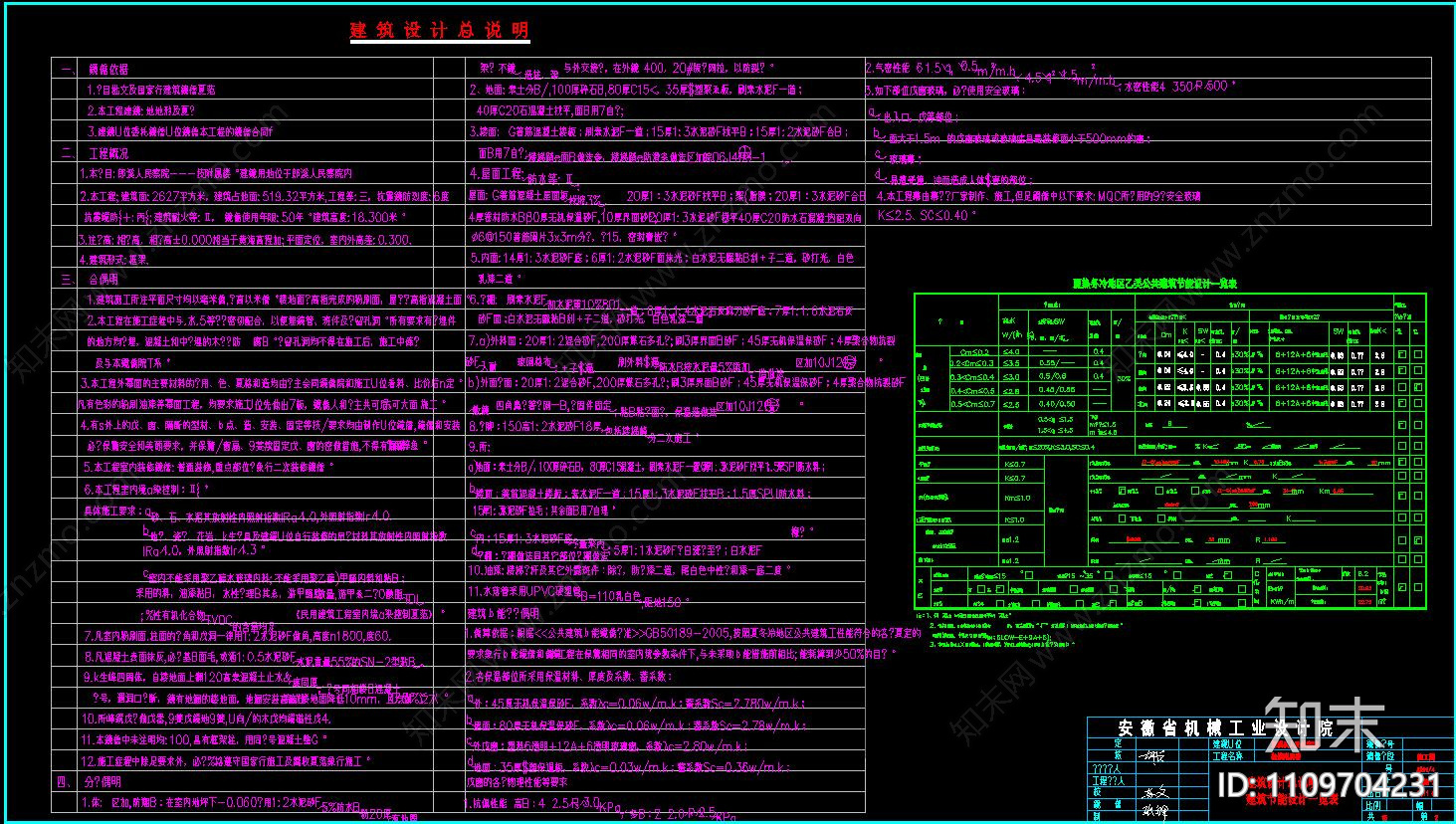This screenshot has width=1456, height=824.
Task: Select the line with '建筑高度:18.300米'
Action: (x=243, y=216)
